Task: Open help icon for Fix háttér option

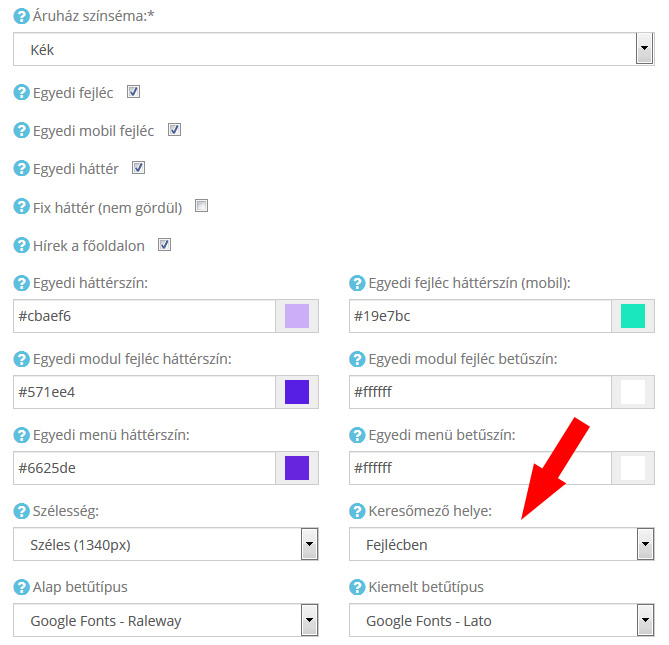Action: (21, 207)
